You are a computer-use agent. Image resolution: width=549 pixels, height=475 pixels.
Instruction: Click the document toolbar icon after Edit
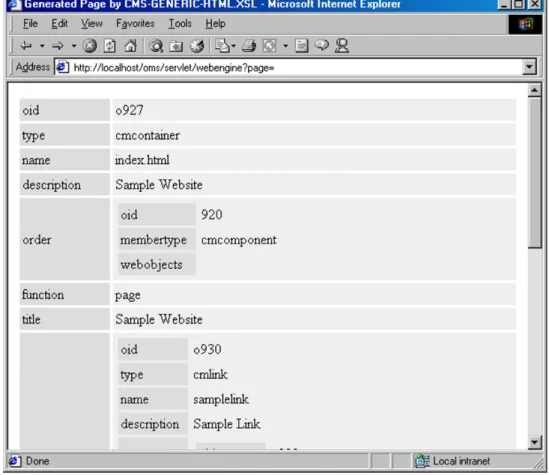[x=301, y=46]
